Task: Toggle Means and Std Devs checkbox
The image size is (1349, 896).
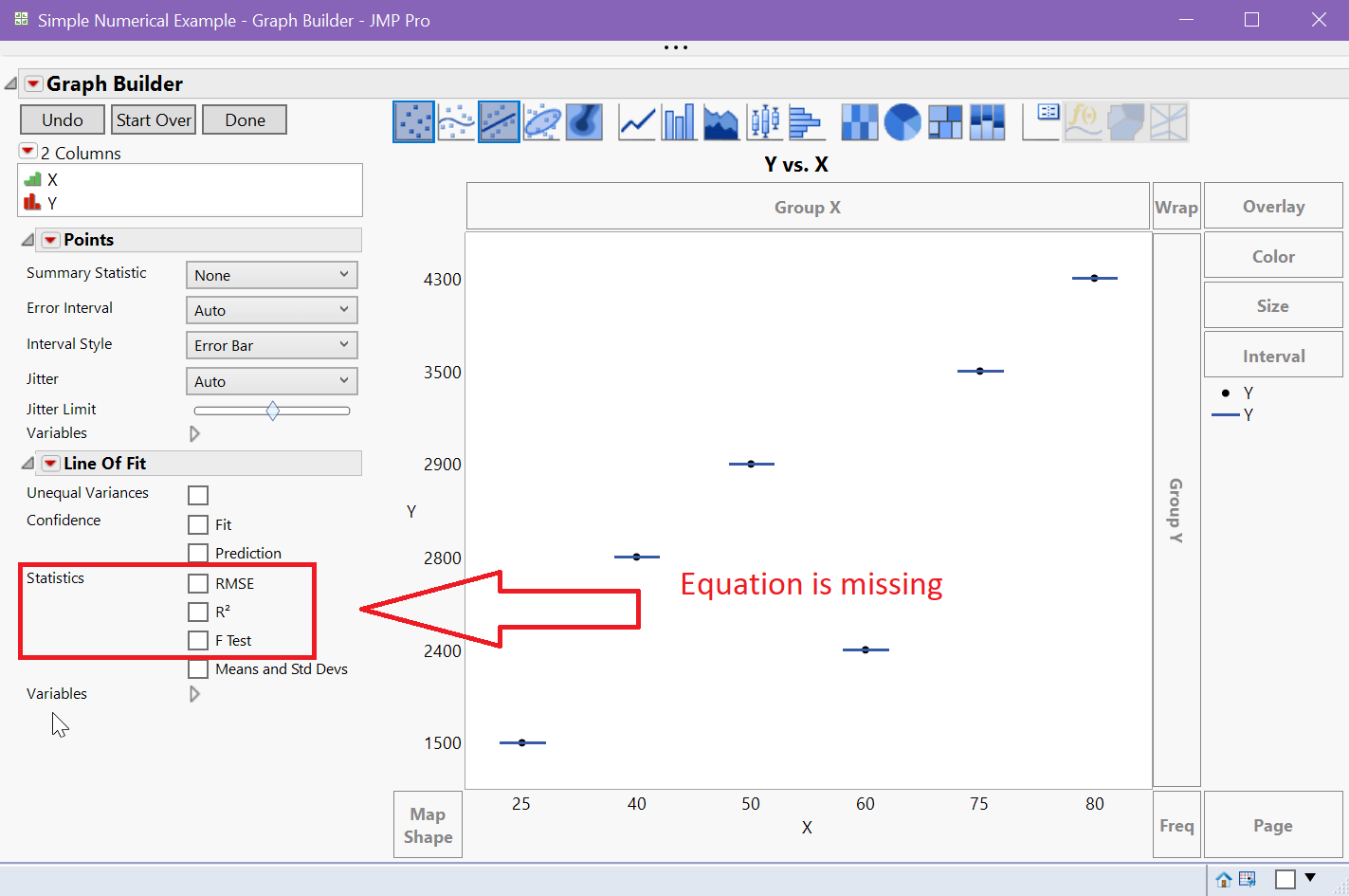Action: [x=198, y=668]
